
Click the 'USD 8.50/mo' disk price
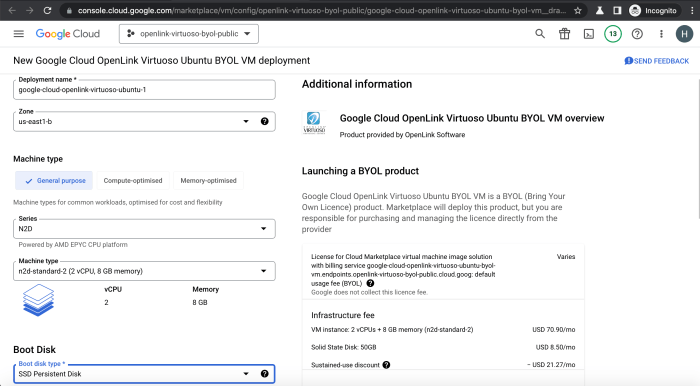pos(555,347)
